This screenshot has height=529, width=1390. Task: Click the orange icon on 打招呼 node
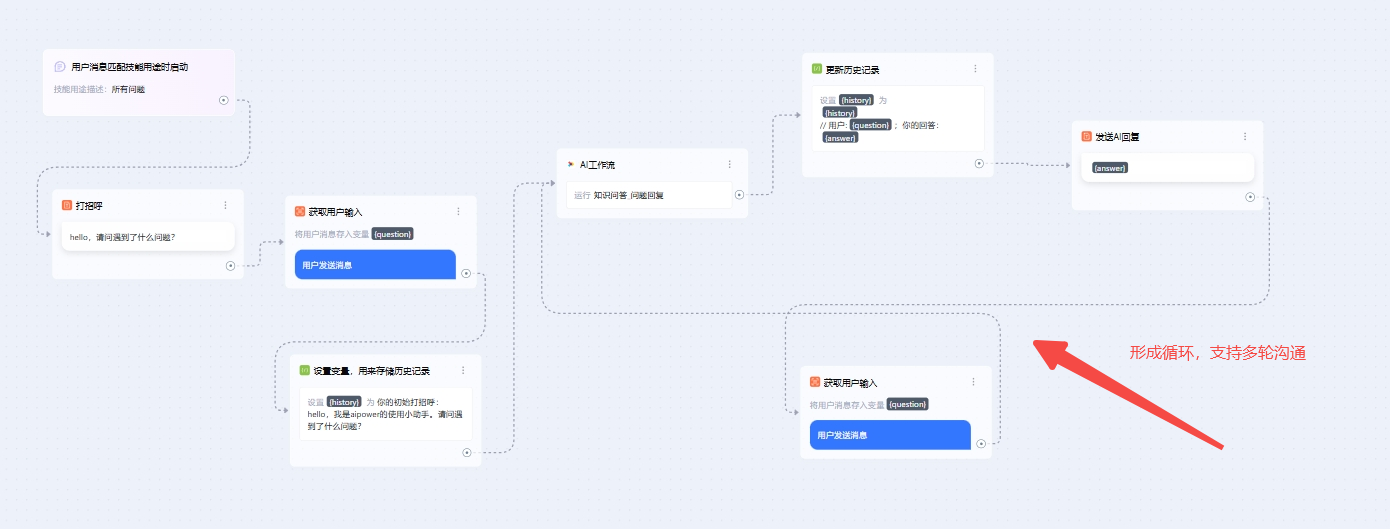(x=67, y=205)
